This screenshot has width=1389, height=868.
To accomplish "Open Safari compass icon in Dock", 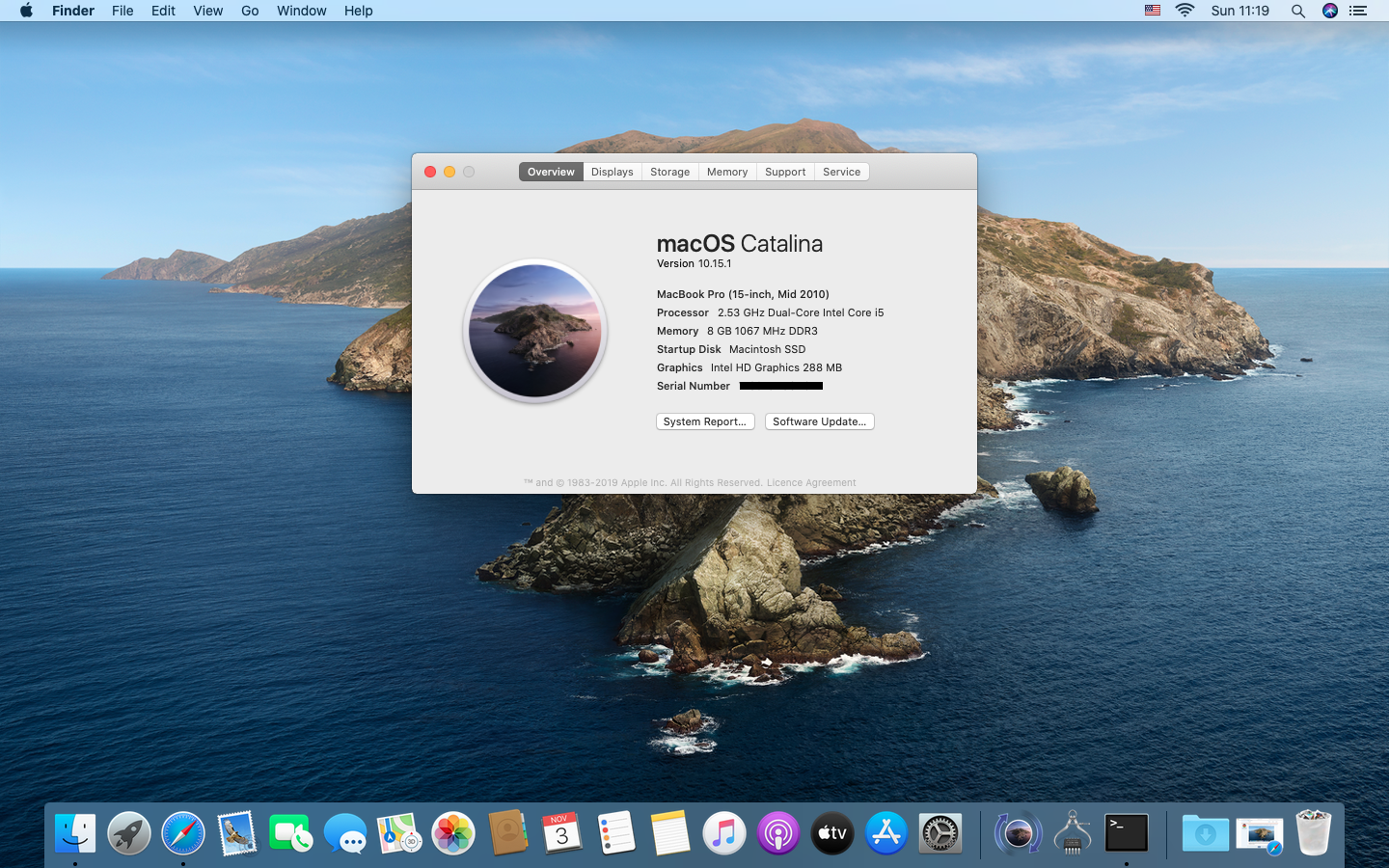I will pos(183,833).
